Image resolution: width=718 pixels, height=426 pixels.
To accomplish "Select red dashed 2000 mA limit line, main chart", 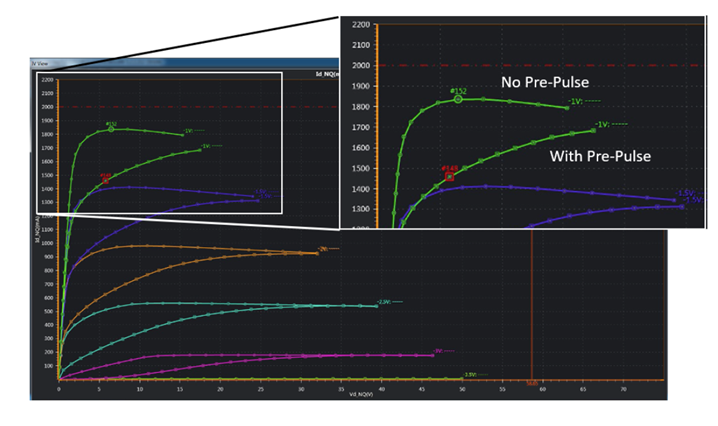I will click(198, 107).
